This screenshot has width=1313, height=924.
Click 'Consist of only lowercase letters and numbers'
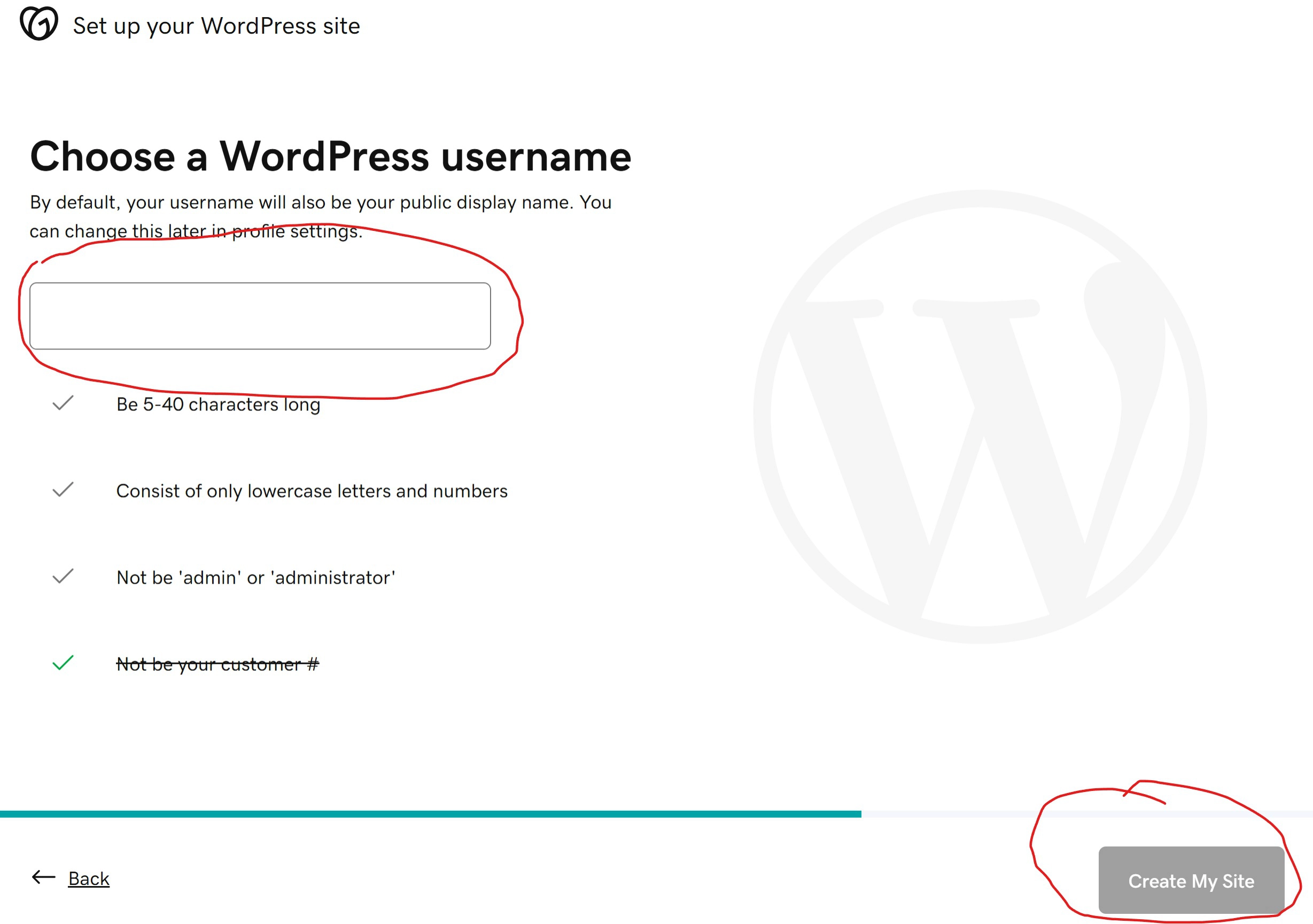click(x=312, y=491)
